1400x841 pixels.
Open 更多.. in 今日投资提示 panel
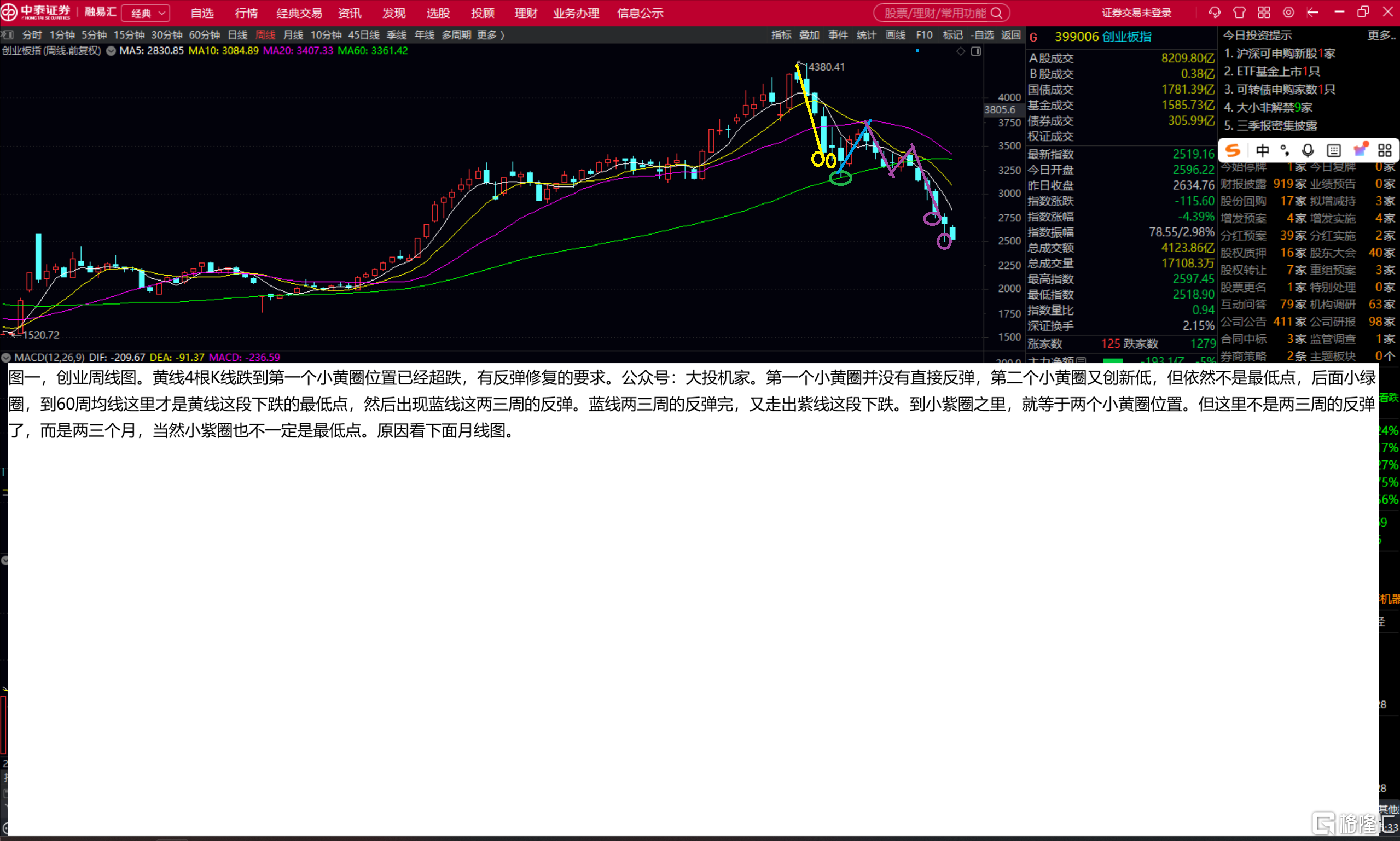point(1381,35)
